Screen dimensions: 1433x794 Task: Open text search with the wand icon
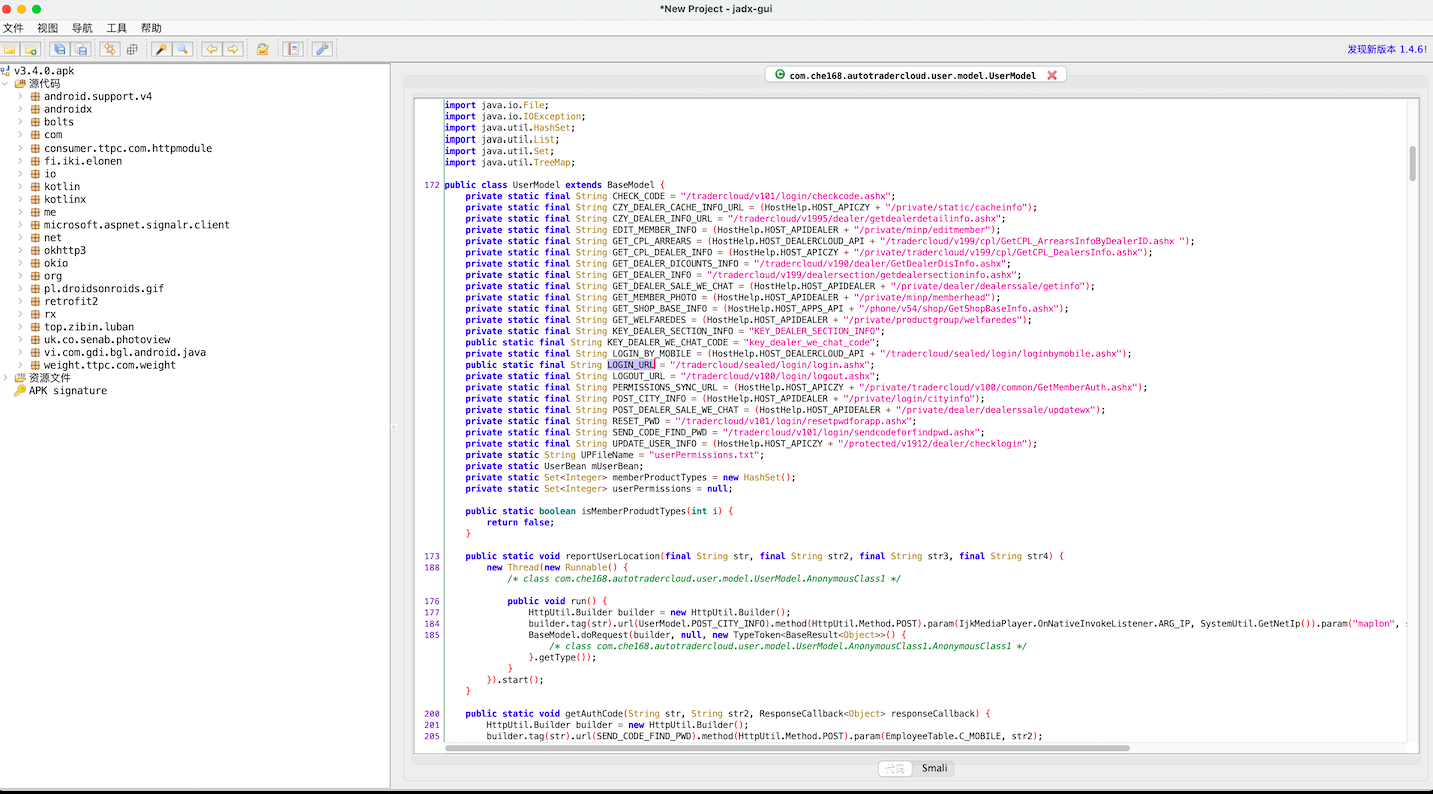coord(161,49)
